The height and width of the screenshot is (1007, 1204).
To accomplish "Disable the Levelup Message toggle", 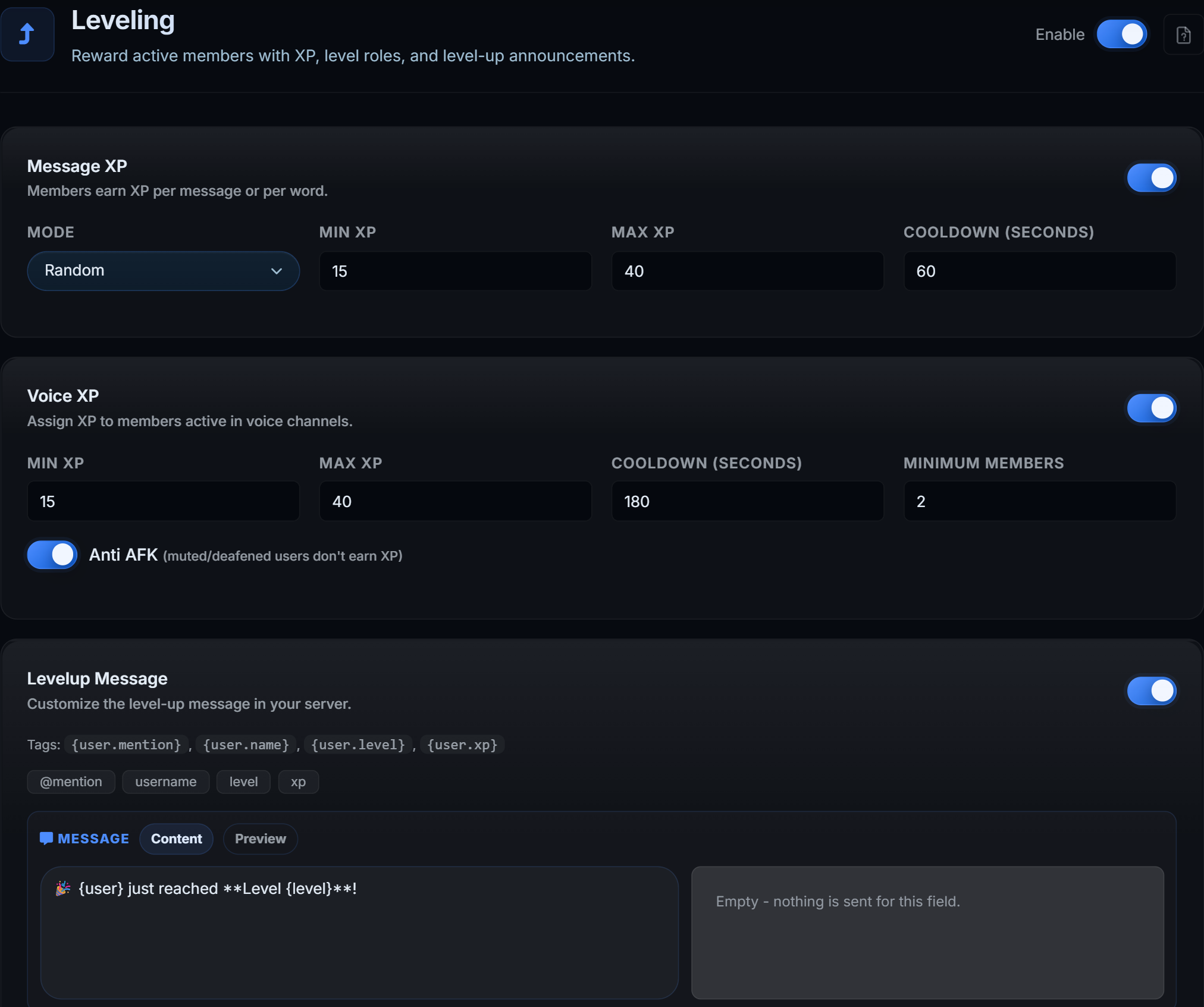I will [x=1152, y=691].
